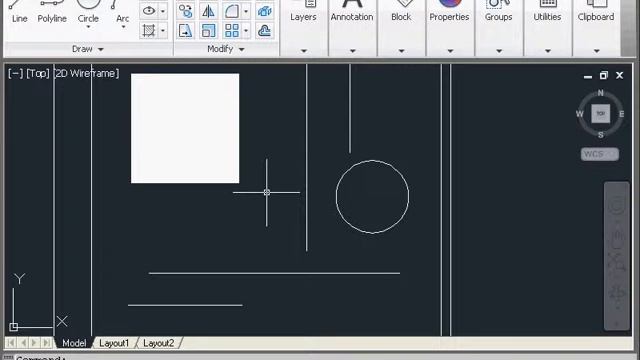The image size is (640, 360).
Task: Expand the arrow below Annotation
Action: click(353, 51)
